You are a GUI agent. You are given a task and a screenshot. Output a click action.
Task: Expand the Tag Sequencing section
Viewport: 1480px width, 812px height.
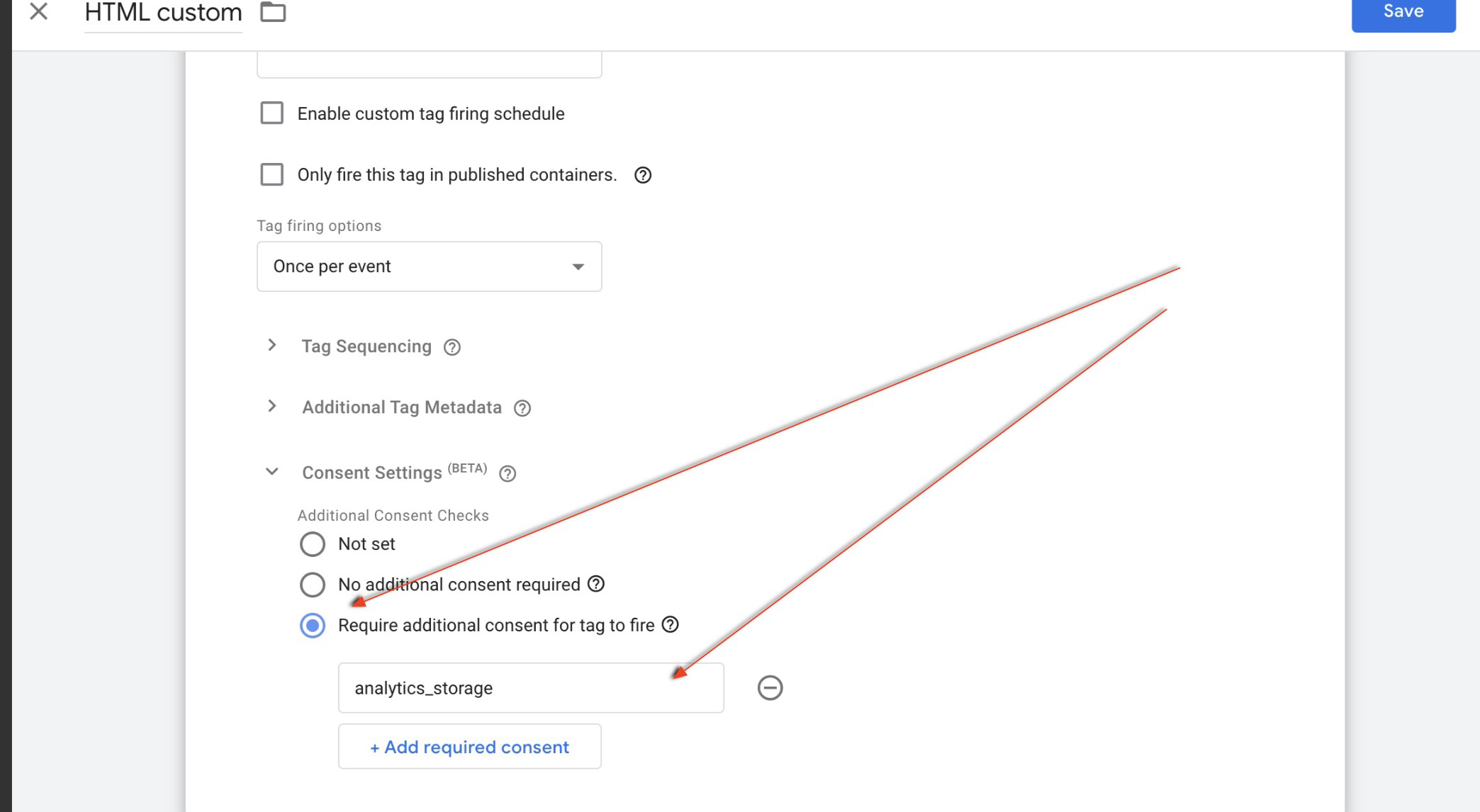click(272, 346)
